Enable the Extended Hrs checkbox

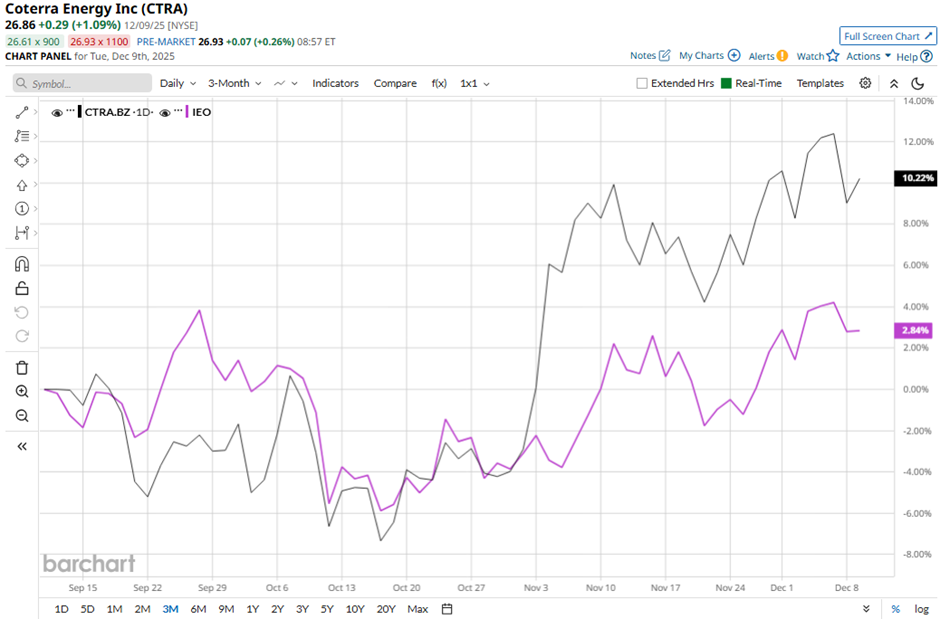(x=641, y=83)
